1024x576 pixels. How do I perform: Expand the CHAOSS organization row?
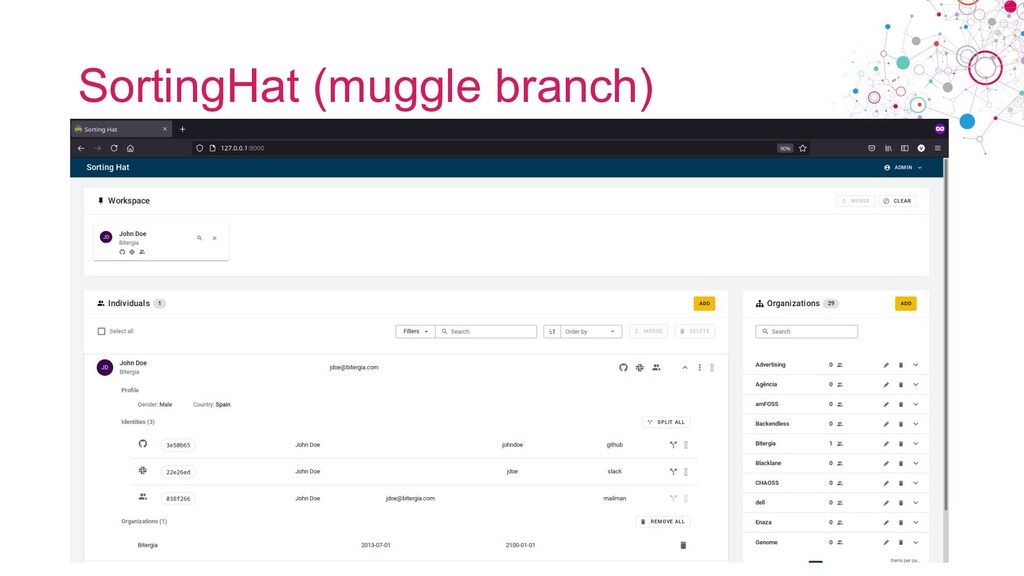pos(916,483)
